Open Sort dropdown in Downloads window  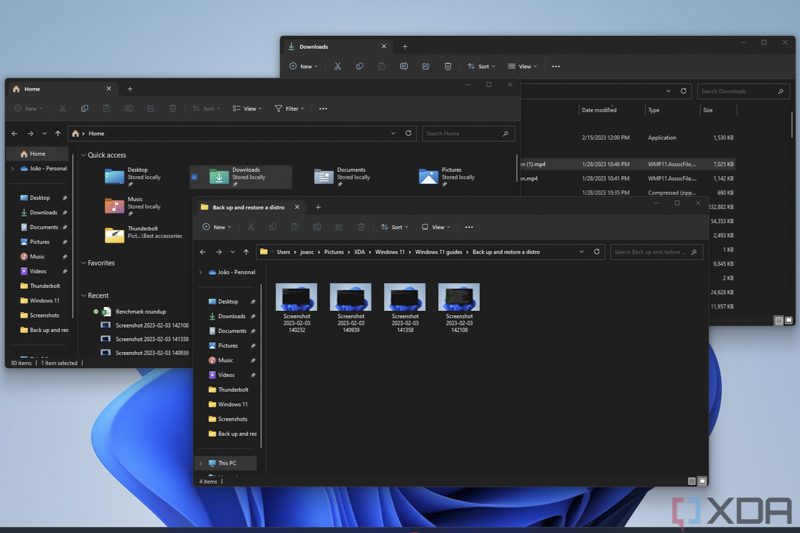point(481,66)
